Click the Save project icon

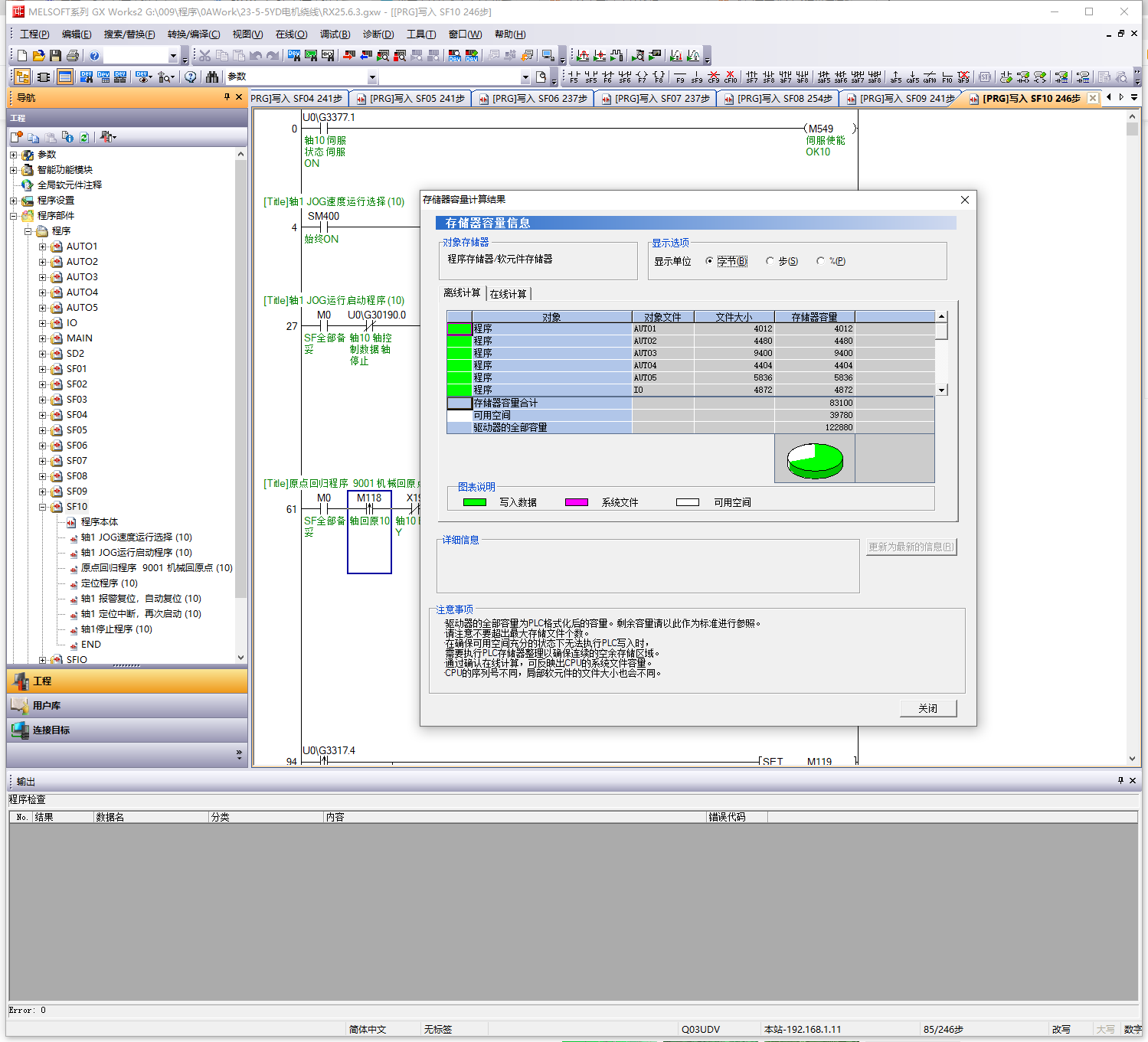pos(55,56)
